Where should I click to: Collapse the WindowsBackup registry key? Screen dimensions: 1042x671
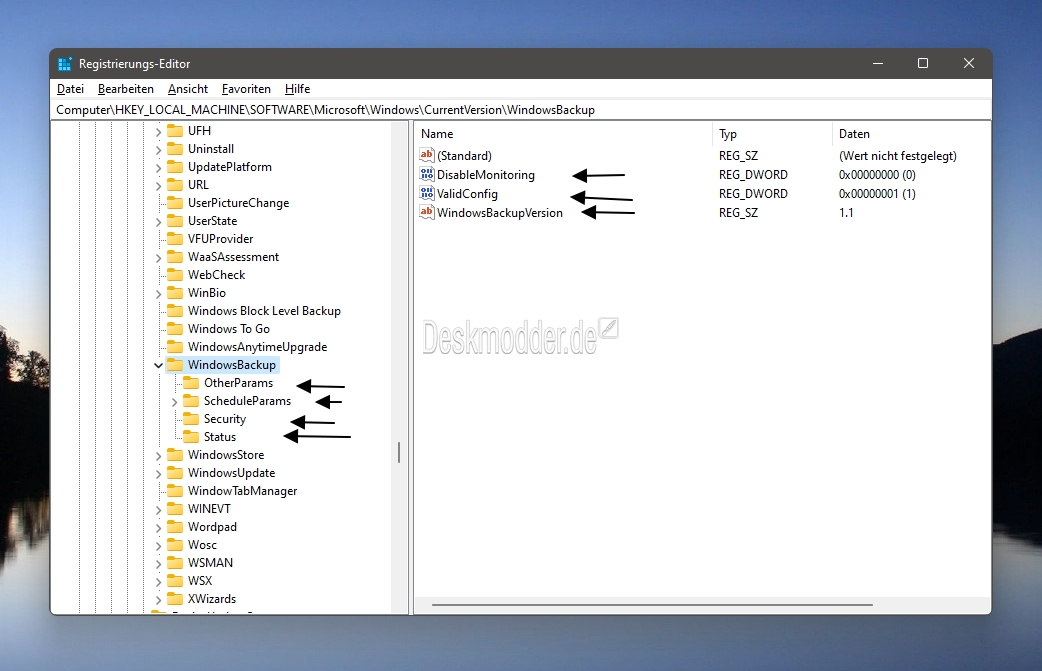point(158,365)
